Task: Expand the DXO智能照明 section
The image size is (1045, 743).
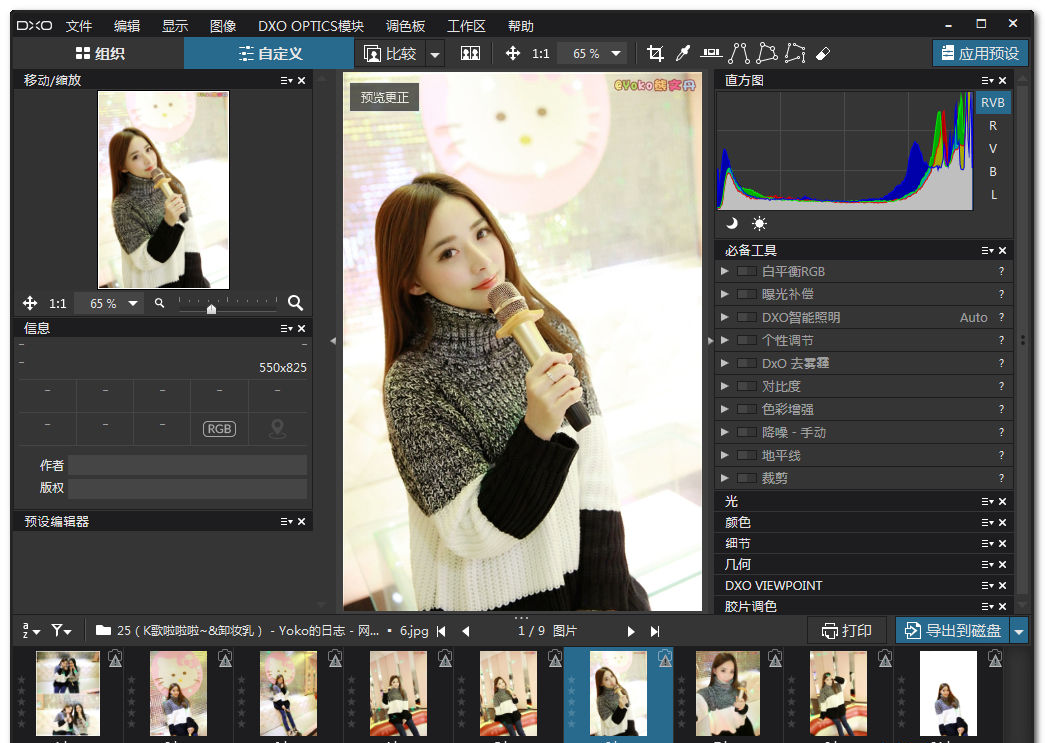Action: tap(725, 317)
